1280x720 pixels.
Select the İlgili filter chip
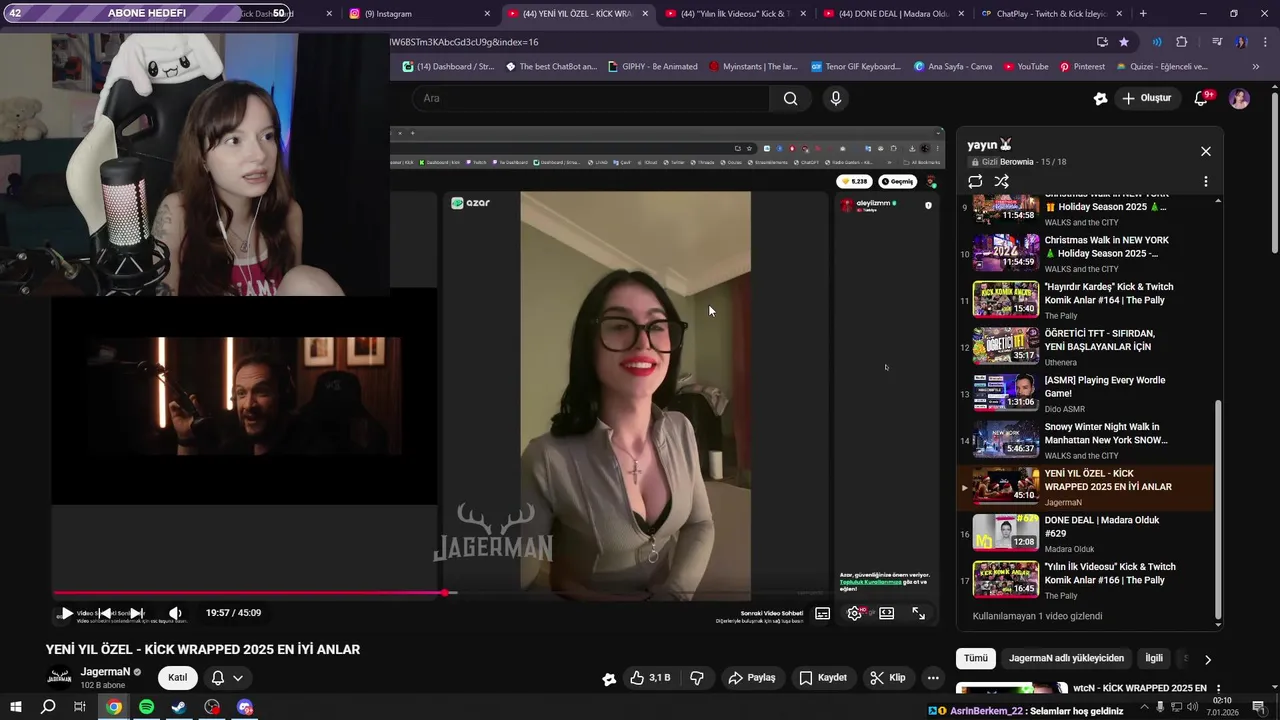click(x=1154, y=658)
